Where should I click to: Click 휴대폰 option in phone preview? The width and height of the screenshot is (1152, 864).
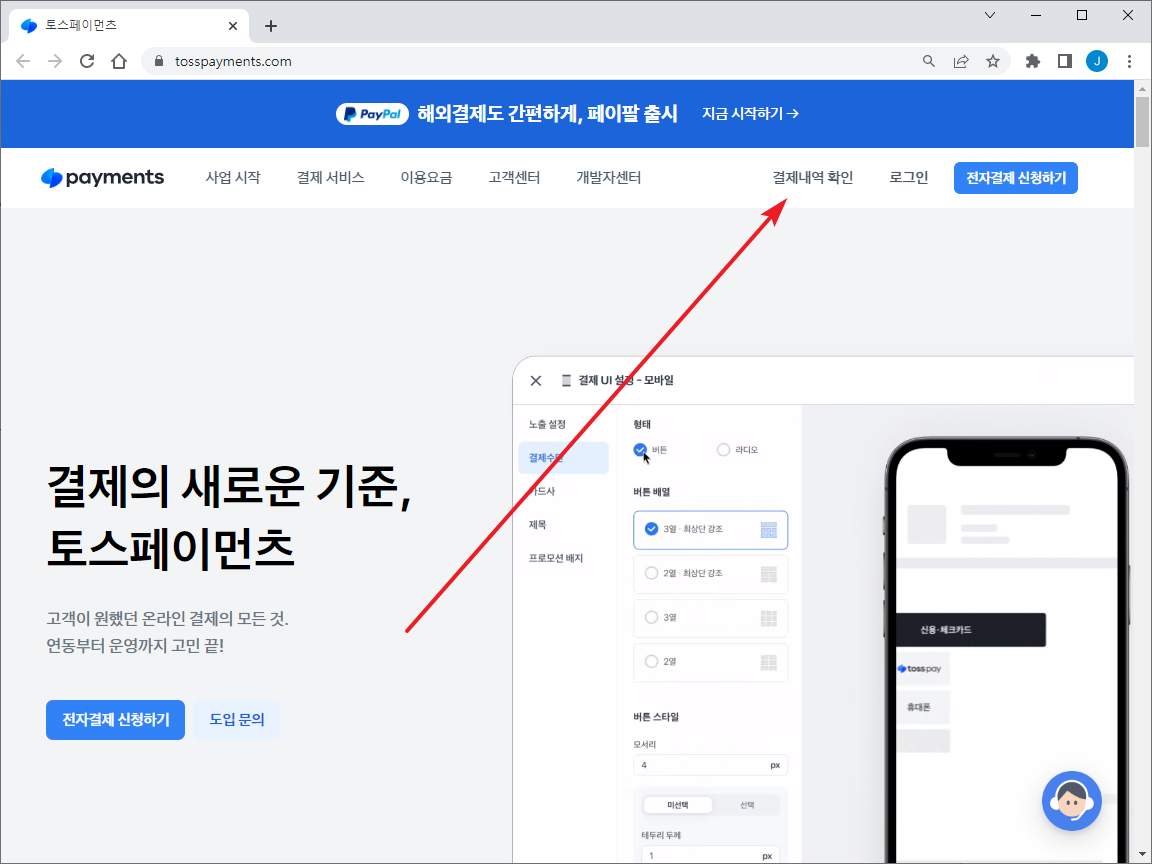(924, 707)
